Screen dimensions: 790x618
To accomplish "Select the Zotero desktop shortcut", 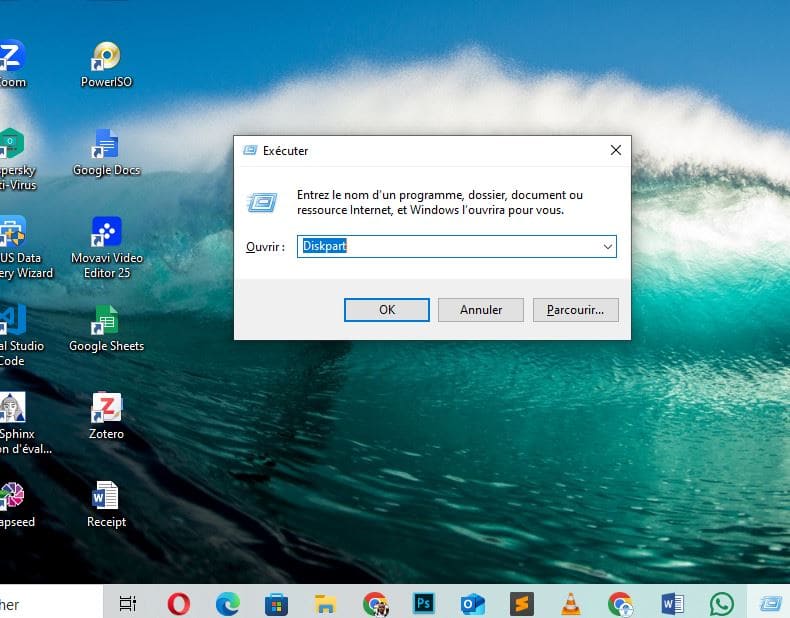I will 106,416.
